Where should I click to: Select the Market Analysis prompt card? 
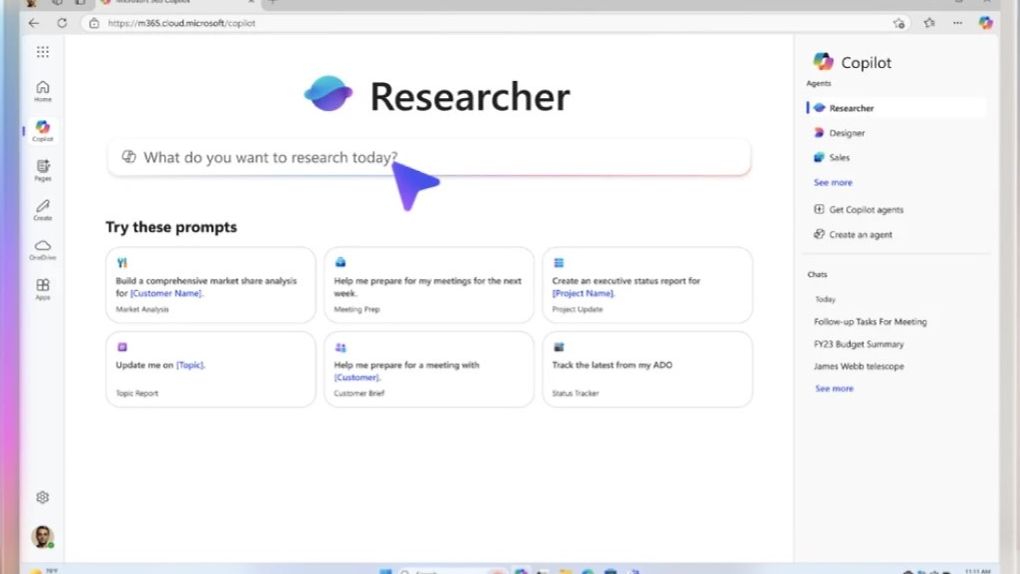[210, 285]
